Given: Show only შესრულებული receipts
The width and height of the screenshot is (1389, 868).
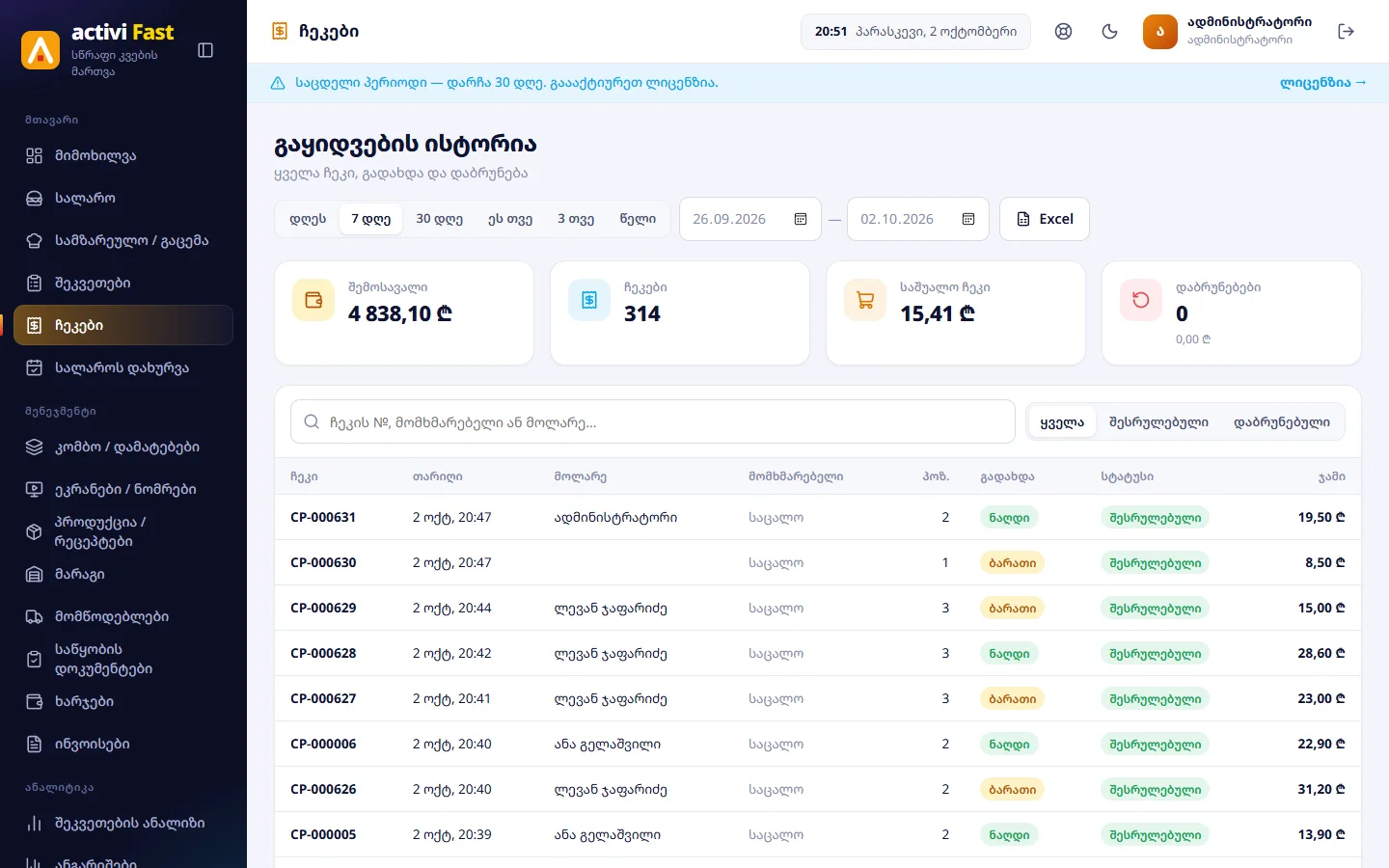Looking at the screenshot, I should (1158, 422).
